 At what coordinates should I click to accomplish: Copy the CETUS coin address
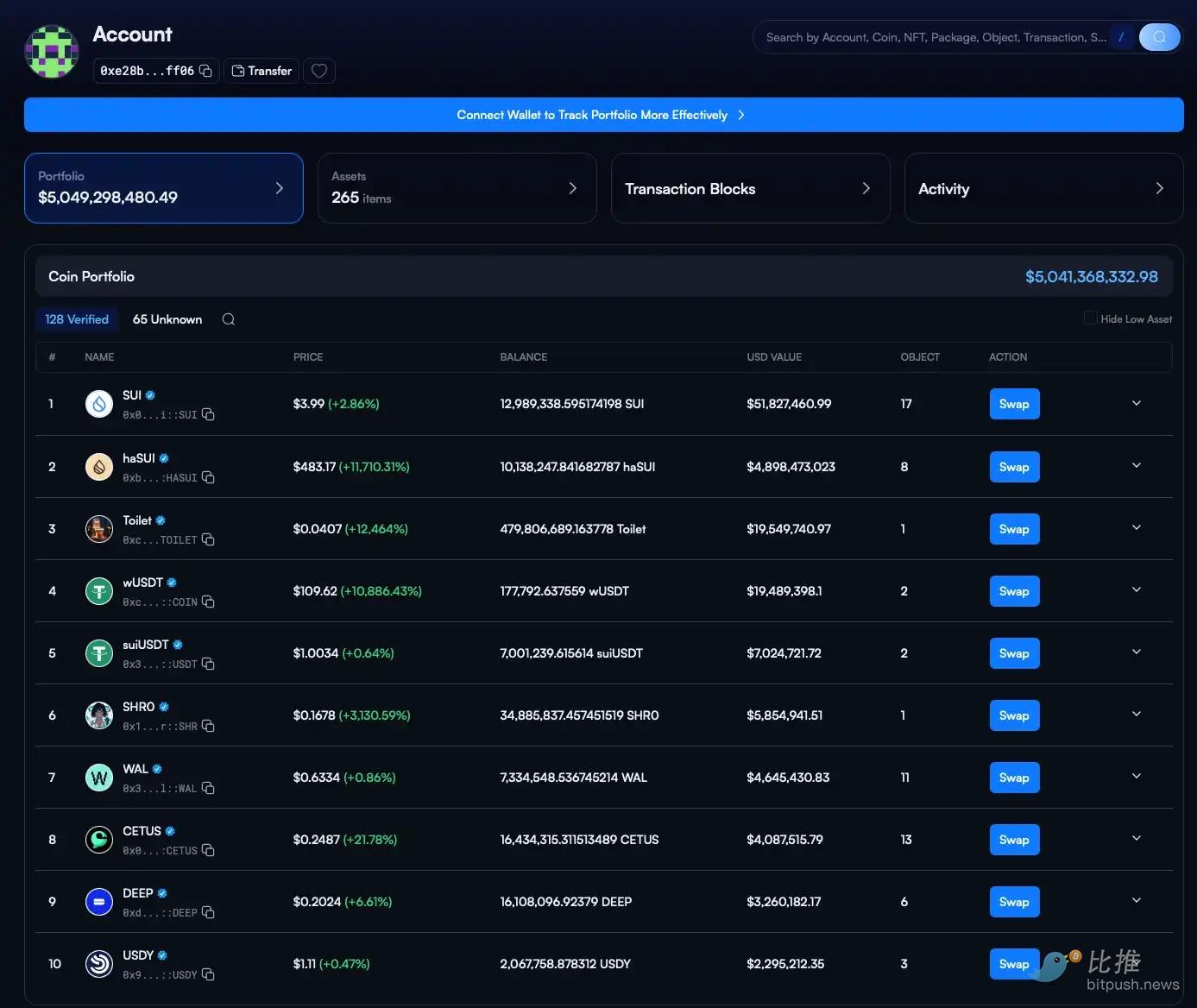click(208, 850)
